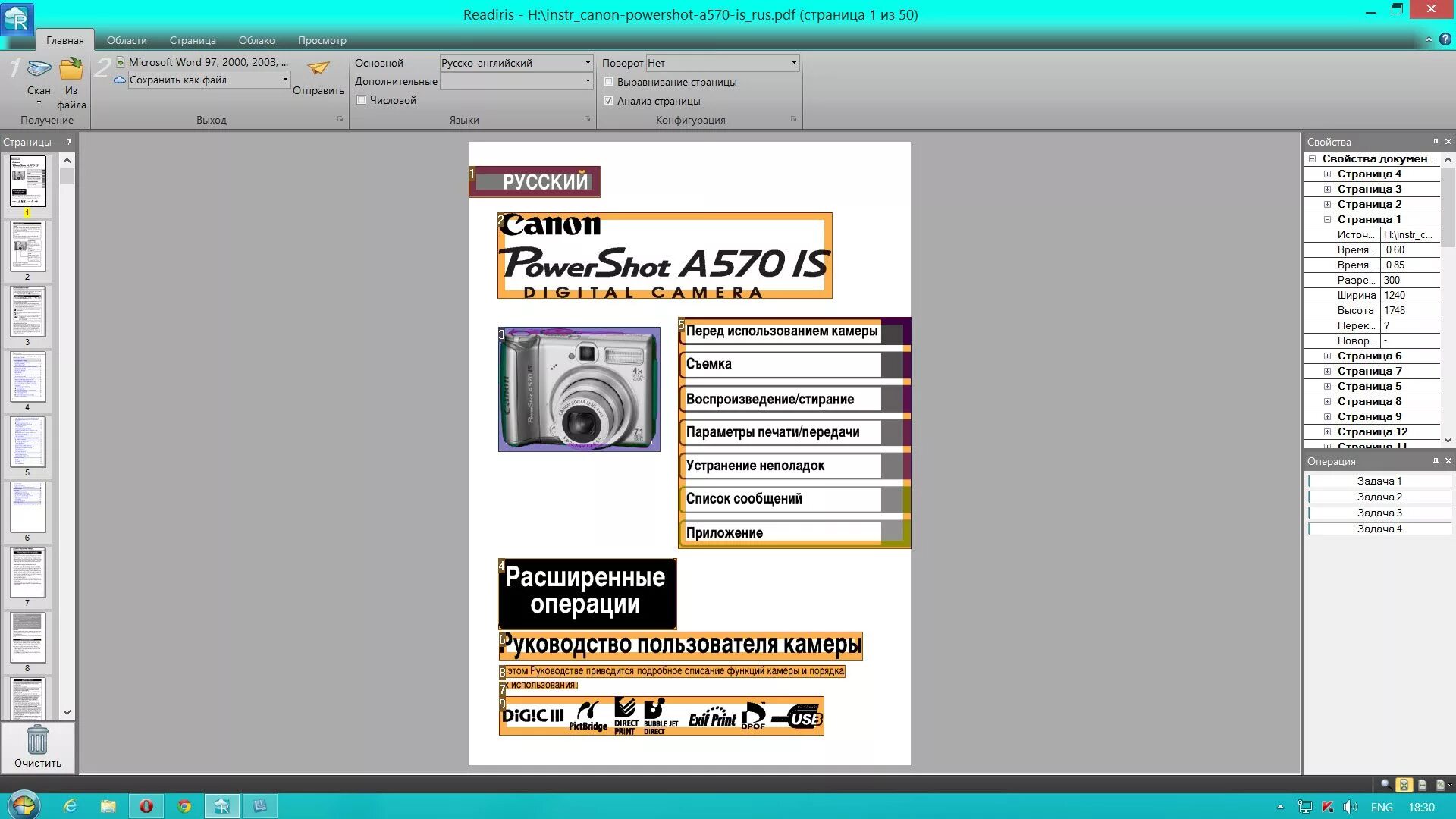Select the fit-to-page view icon
1456x819 pixels.
click(1404, 786)
